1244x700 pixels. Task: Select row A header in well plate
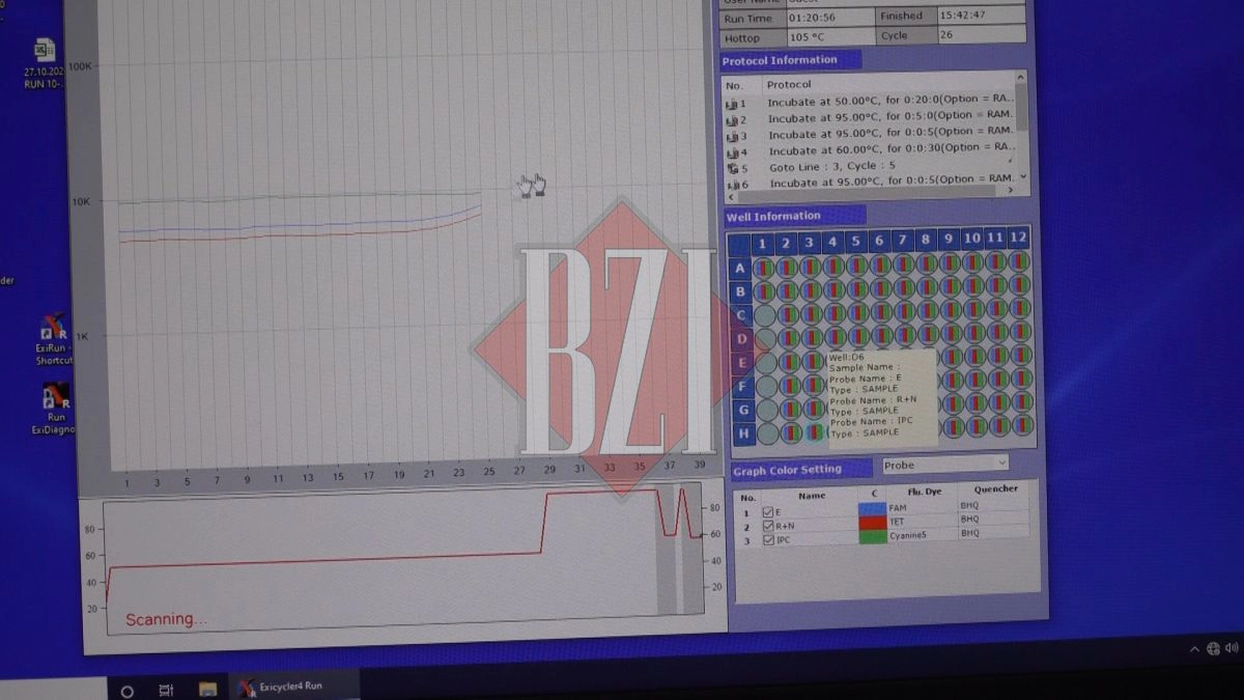(740, 268)
